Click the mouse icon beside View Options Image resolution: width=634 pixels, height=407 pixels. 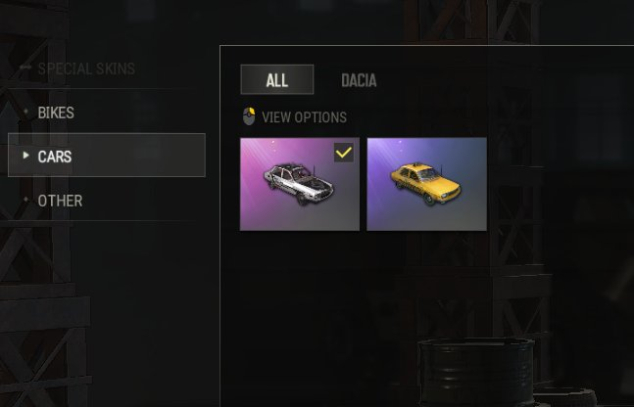point(249,116)
